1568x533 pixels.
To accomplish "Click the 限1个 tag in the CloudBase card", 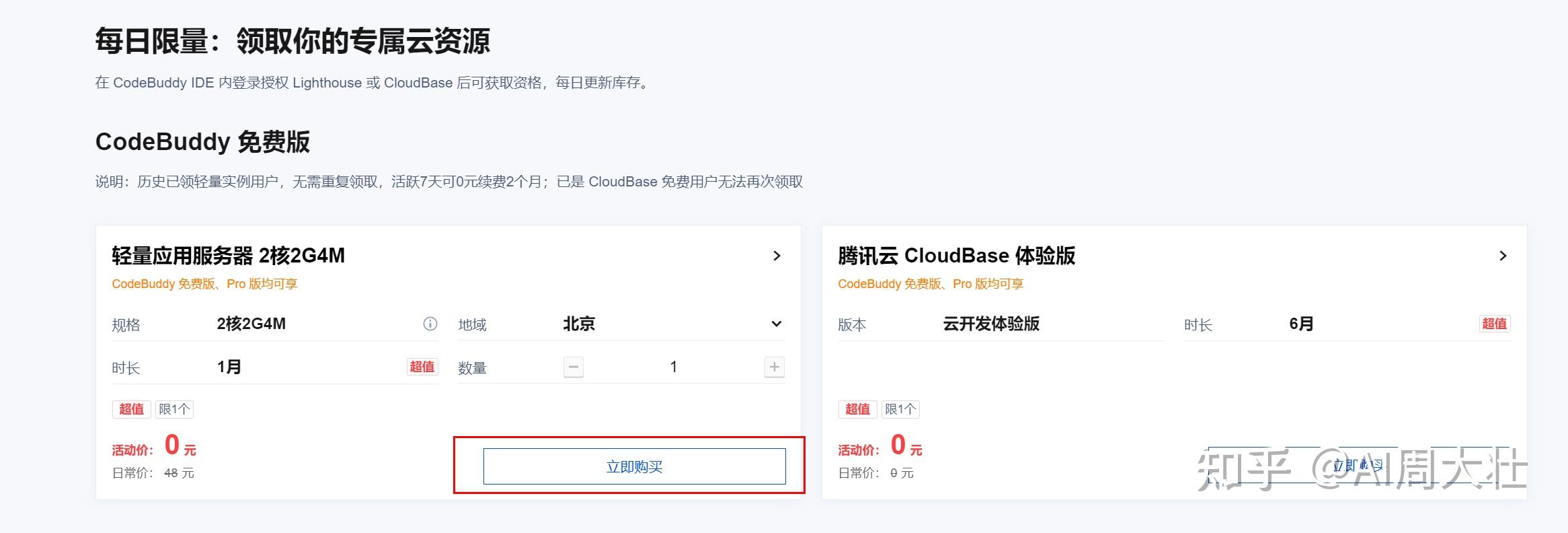I will click(900, 409).
